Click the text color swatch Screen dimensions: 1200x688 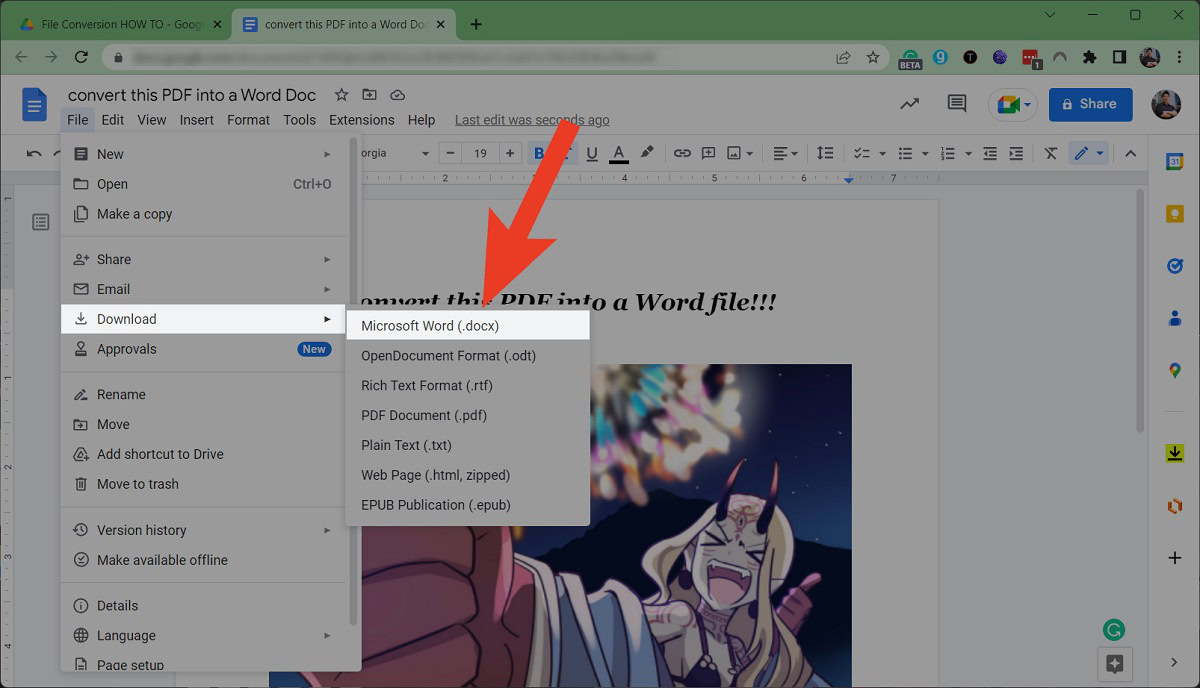point(619,153)
